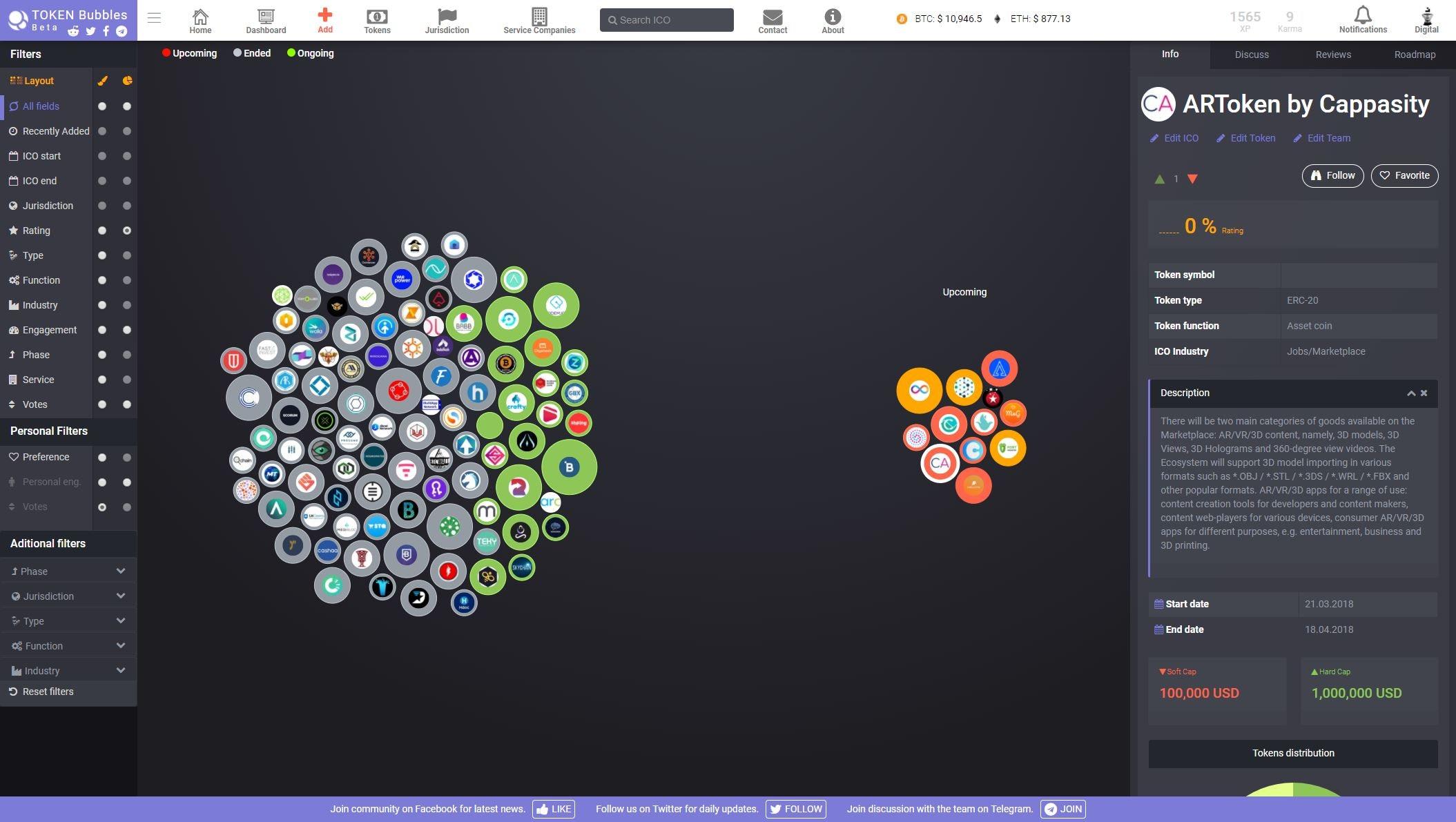The width and height of the screenshot is (1456, 822).
Task: Select second radio for Industry filter
Action: [127, 305]
